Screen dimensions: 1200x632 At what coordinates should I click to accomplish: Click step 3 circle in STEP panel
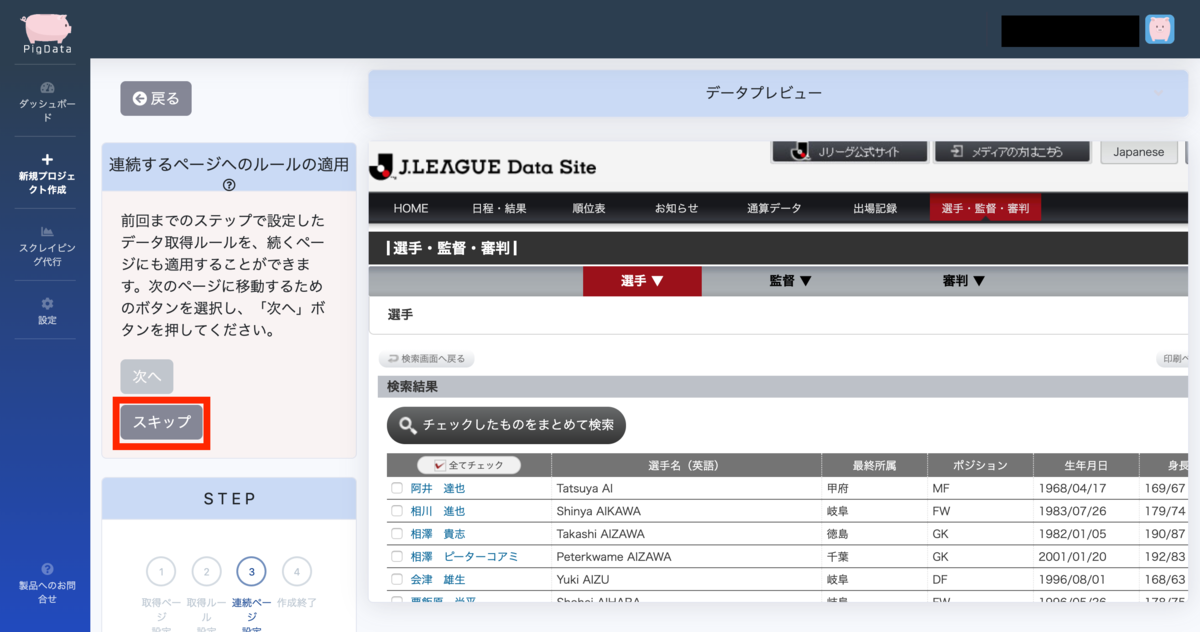point(251,572)
